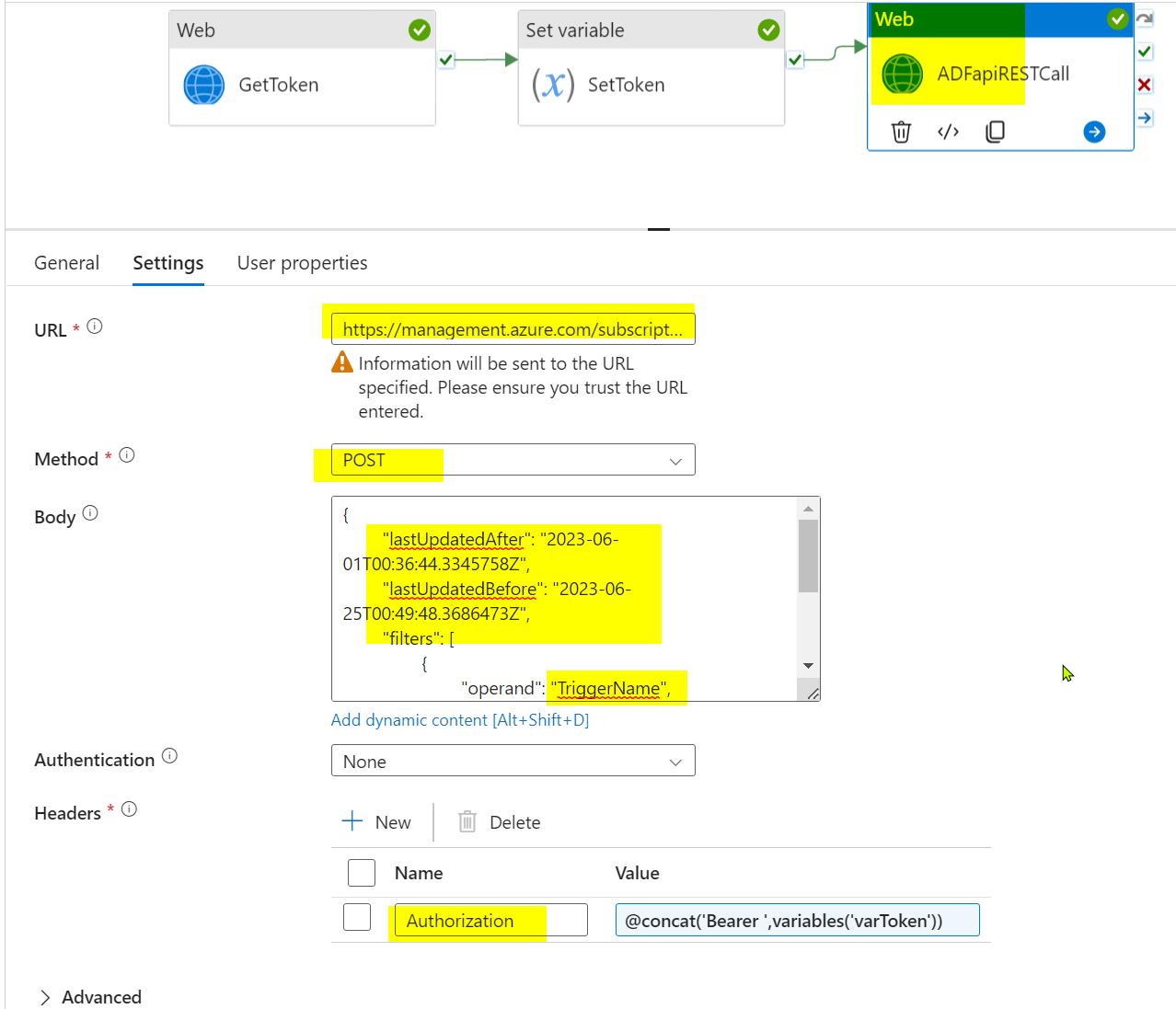Click the Body textarea resize grip
Image resolution: width=1176 pixels, height=1009 pixels.
coord(813,694)
